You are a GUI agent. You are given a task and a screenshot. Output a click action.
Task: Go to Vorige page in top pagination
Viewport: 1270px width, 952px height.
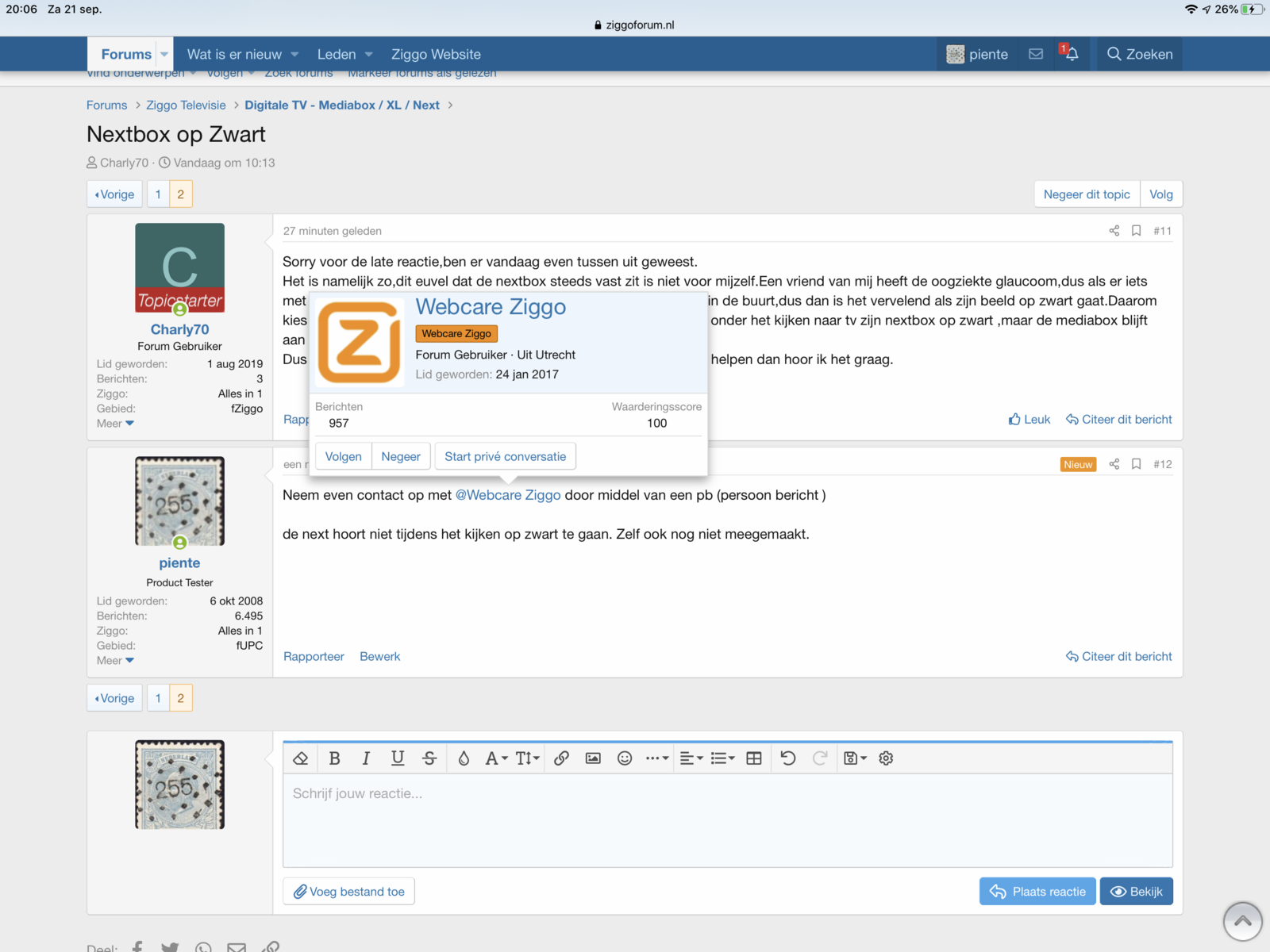pos(115,194)
